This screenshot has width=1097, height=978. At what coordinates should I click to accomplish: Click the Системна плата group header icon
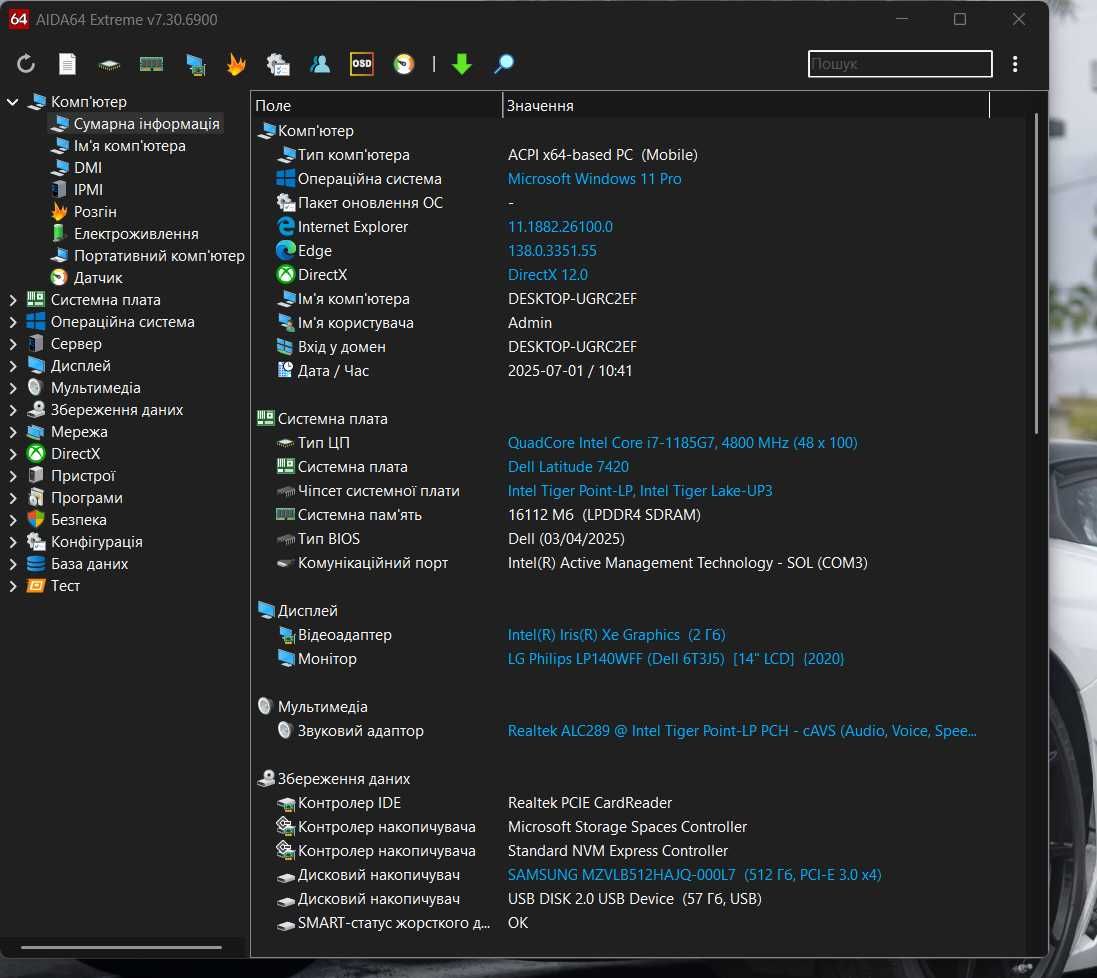[x=266, y=418]
